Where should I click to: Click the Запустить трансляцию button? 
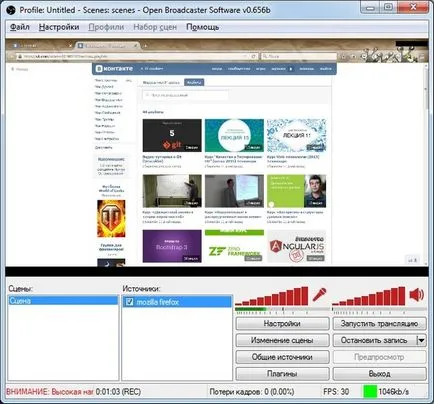pyautogui.click(x=379, y=323)
